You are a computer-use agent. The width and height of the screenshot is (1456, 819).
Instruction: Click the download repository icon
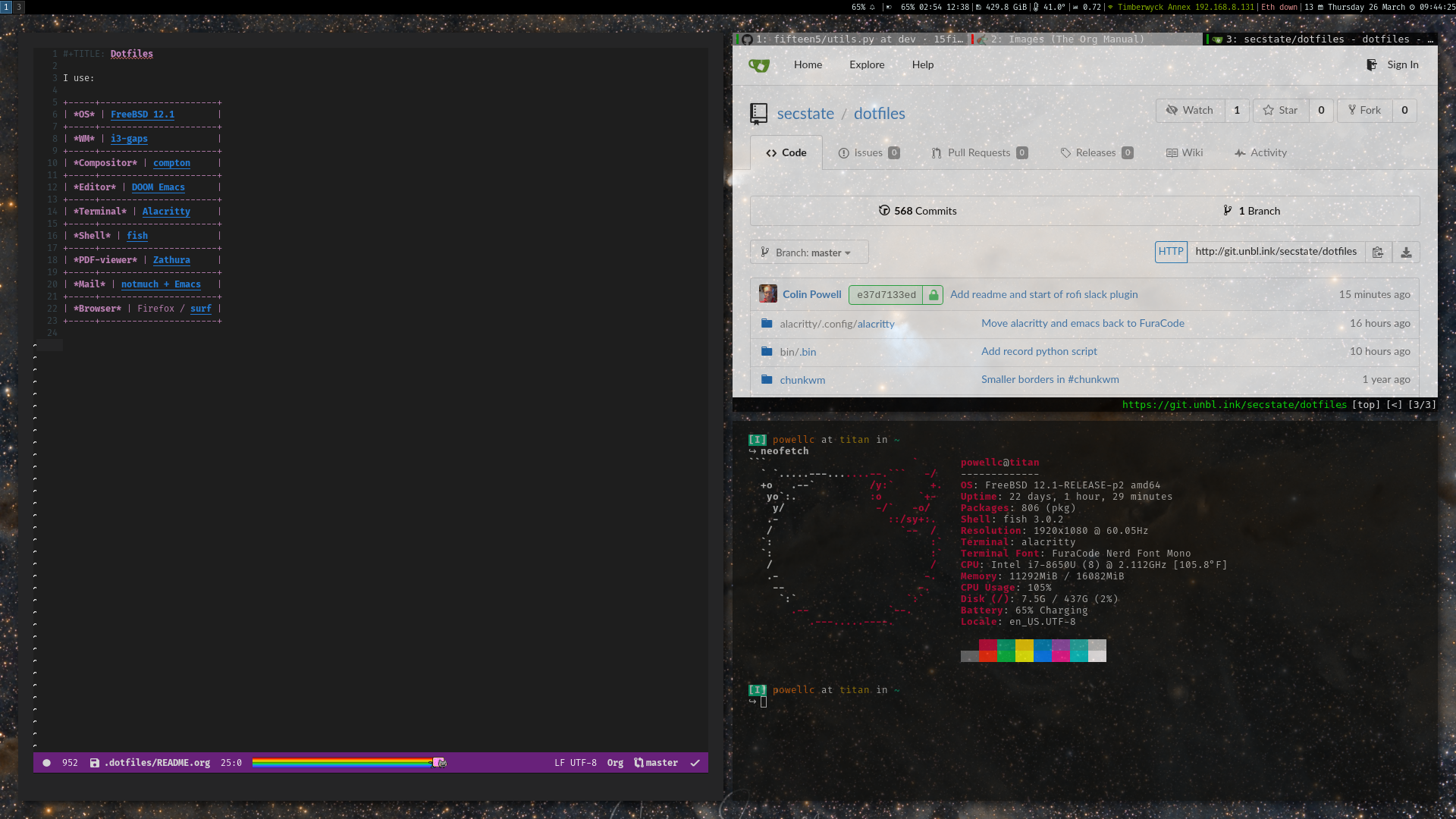[x=1406, y=253]
